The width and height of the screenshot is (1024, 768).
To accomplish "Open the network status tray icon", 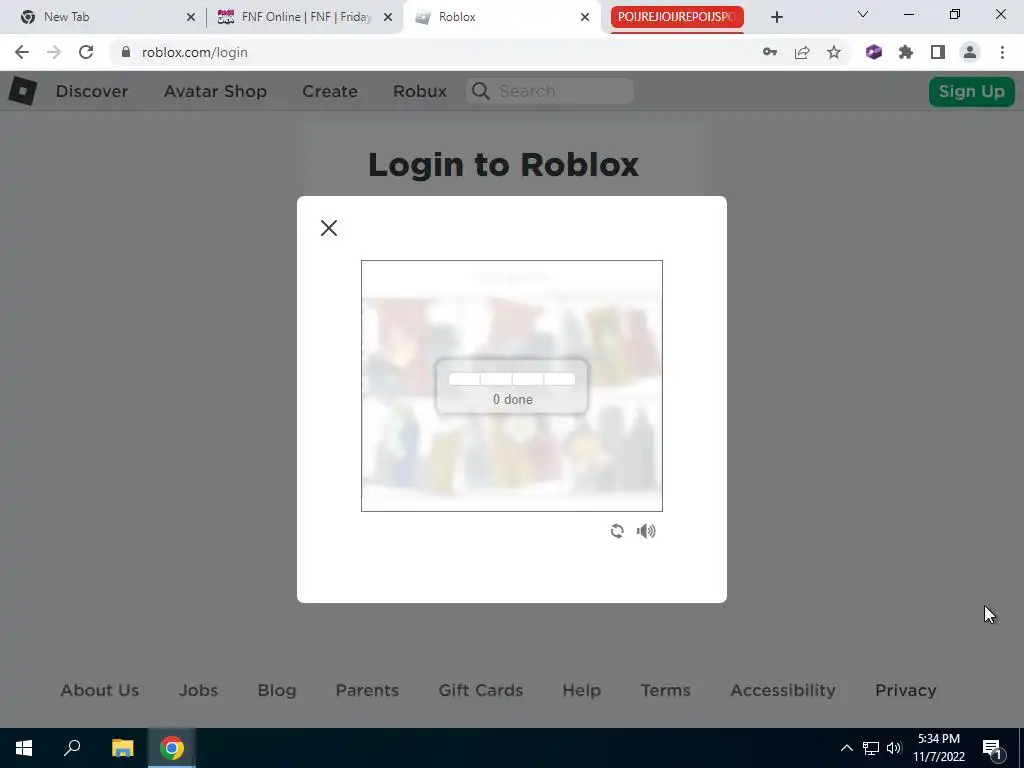I will pos(871,748).
